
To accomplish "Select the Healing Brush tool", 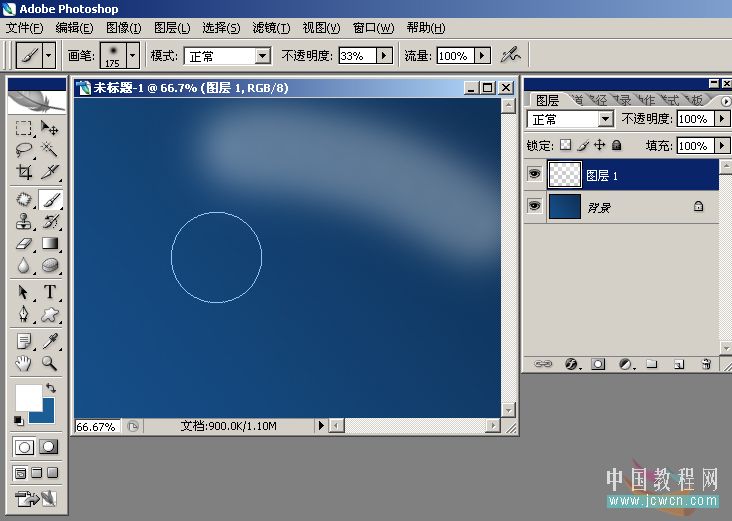I will (23, 200).
